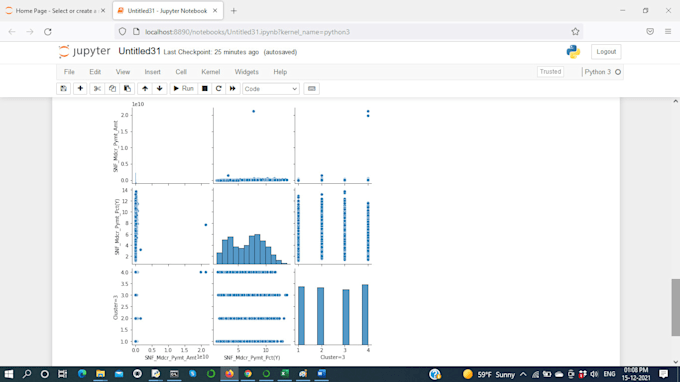
Task: Close the Untitled31 Jupyter Notebook tab
Action: pos(215,11)
